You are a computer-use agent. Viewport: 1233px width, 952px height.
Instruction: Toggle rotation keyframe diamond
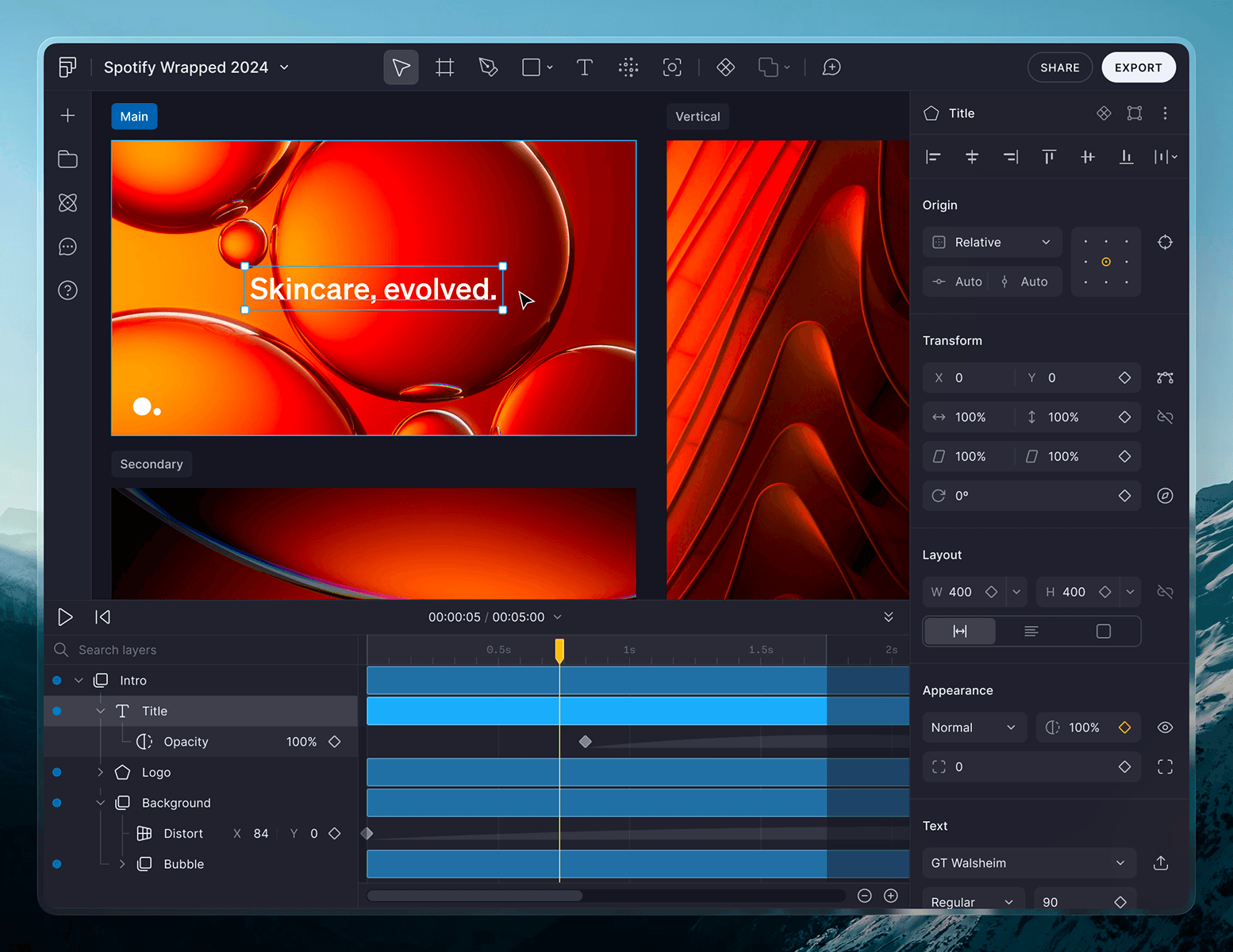[x=1124, y=496]
